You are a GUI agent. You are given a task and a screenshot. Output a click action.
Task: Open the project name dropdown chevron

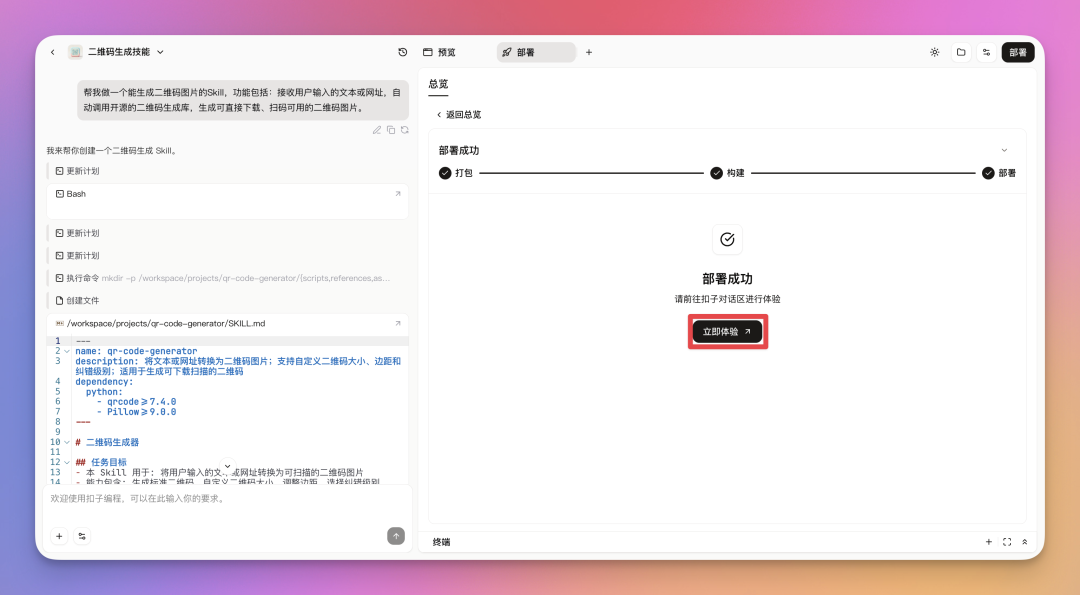[160, 52]
